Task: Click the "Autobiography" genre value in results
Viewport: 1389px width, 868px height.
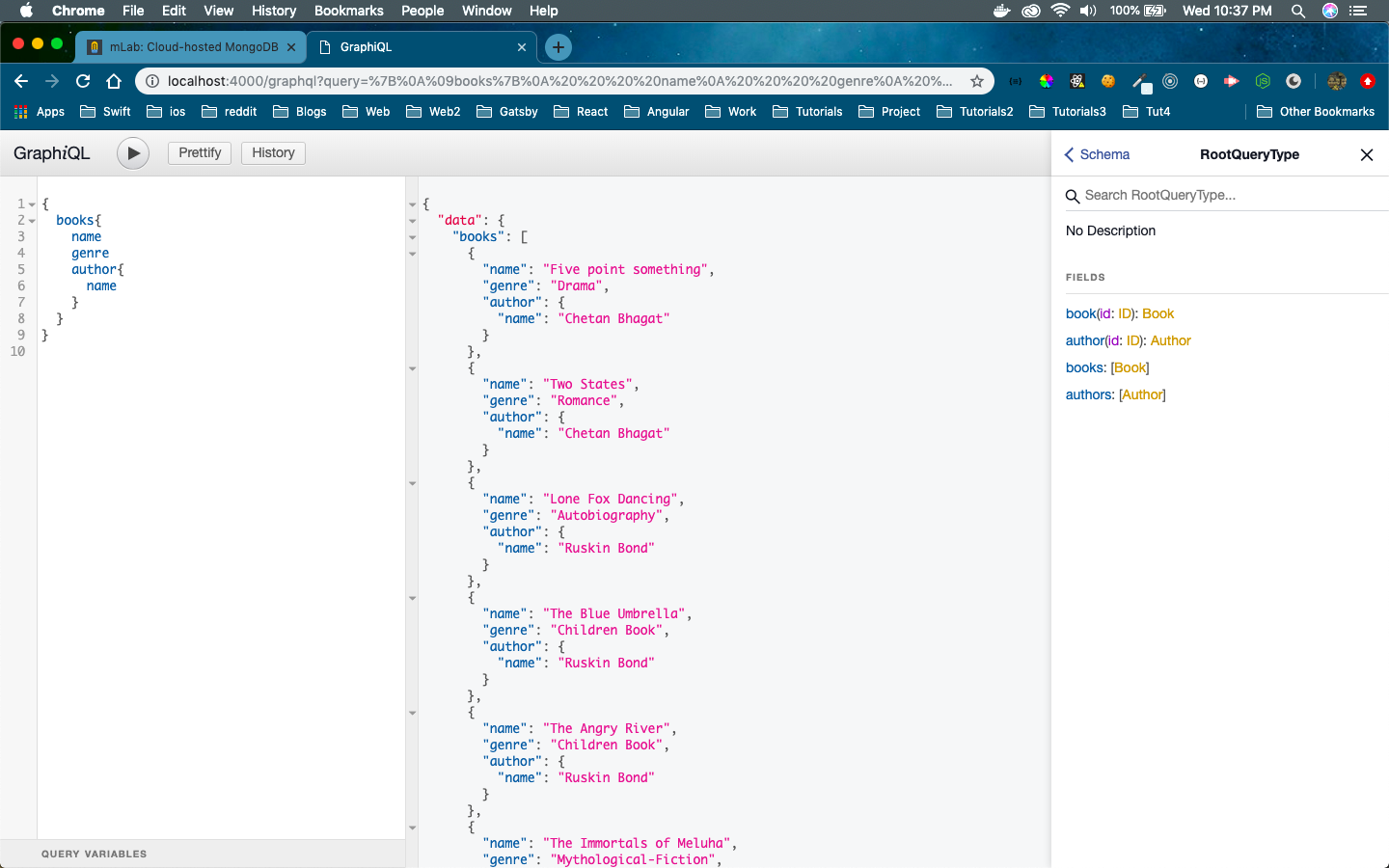Action: (x=606, y=515)
